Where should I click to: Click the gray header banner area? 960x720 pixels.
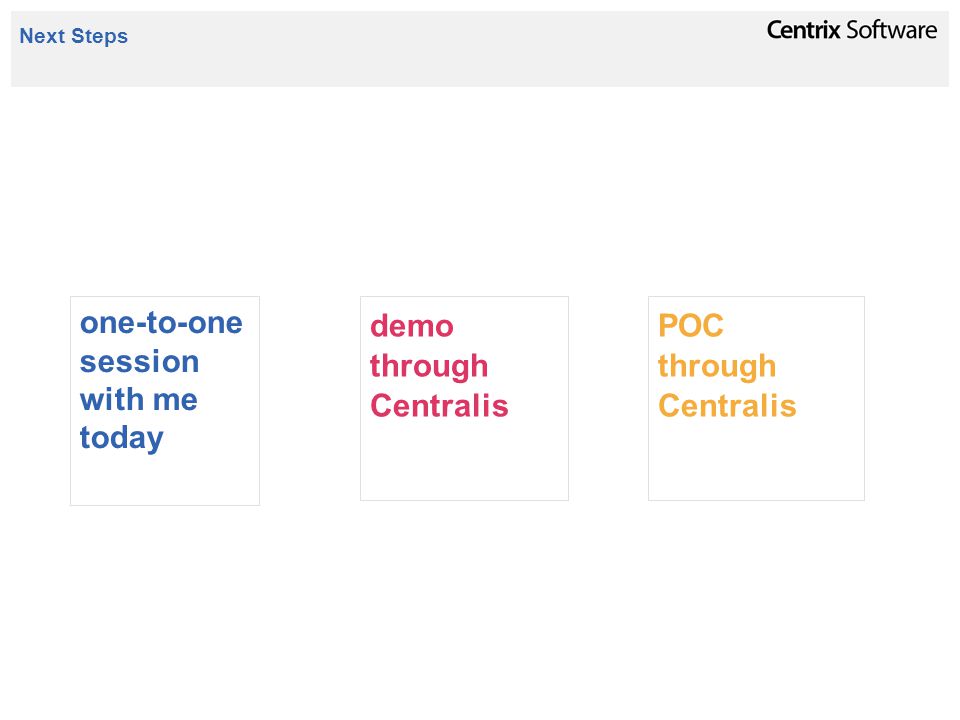480,49
